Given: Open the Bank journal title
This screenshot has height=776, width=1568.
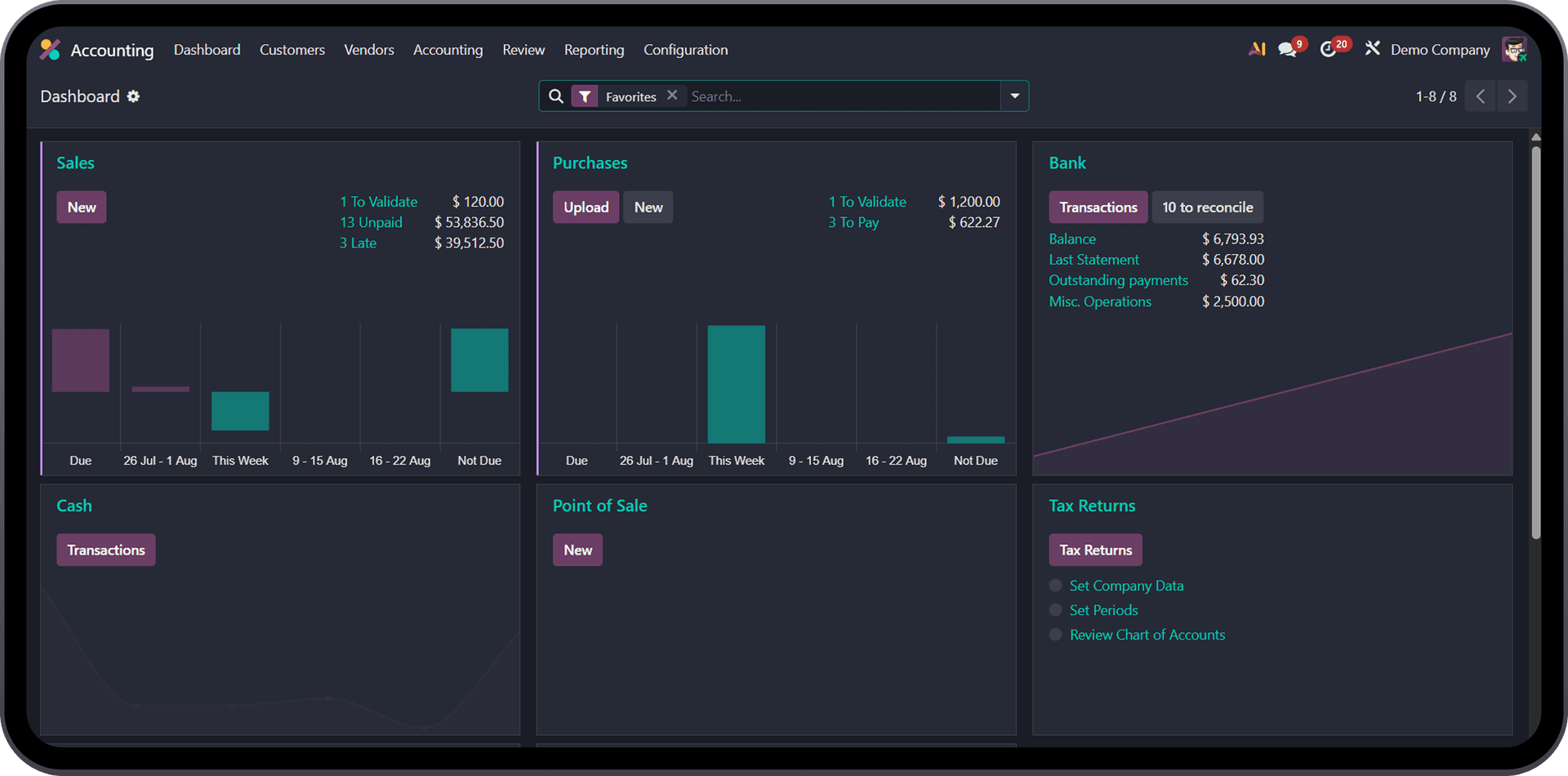Looking at the screenshot, I should pos(1067,163).
